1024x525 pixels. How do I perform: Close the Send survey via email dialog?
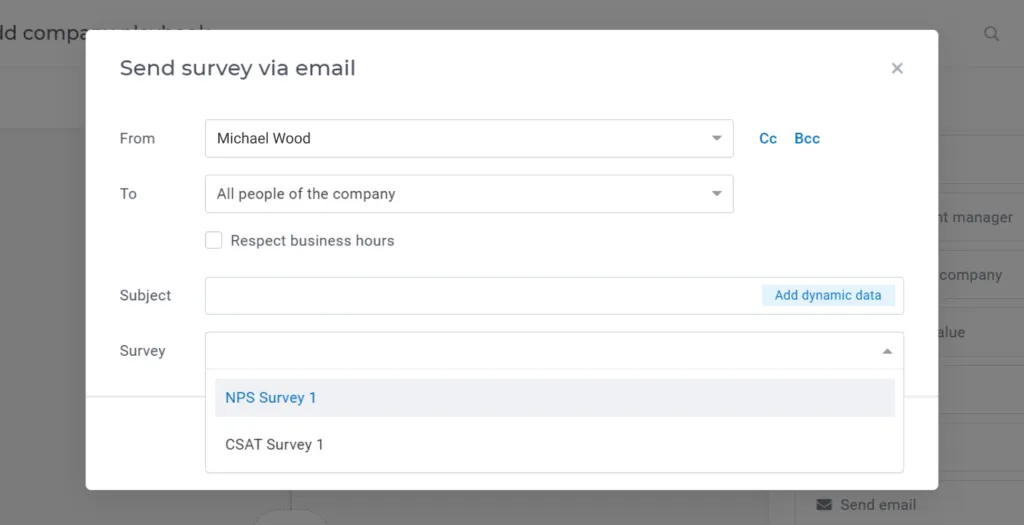click(897, 69)
